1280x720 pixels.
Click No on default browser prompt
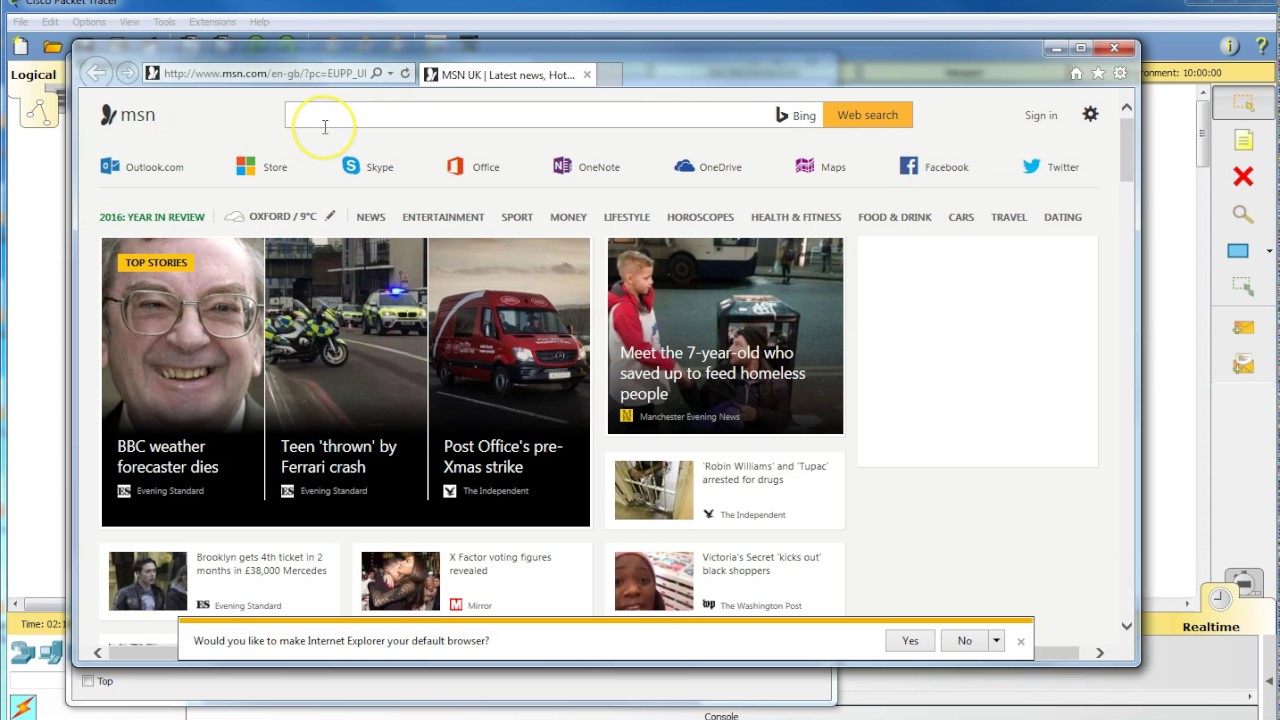click(964, 641)
